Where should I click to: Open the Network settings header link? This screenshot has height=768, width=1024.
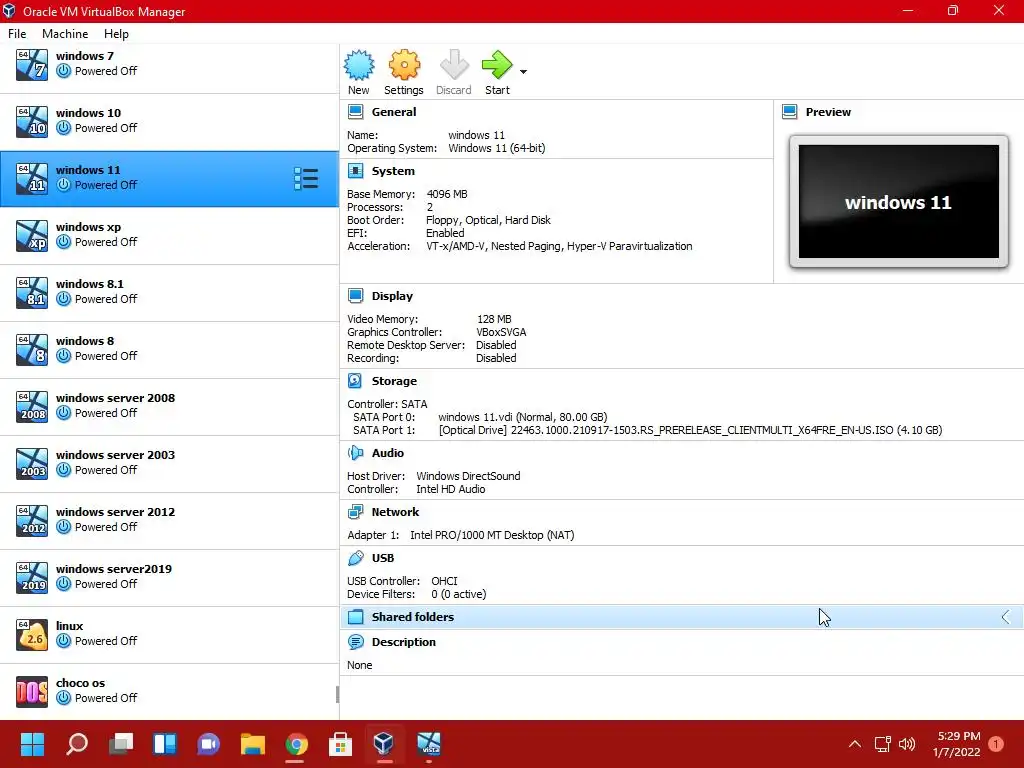click(395, 512)
